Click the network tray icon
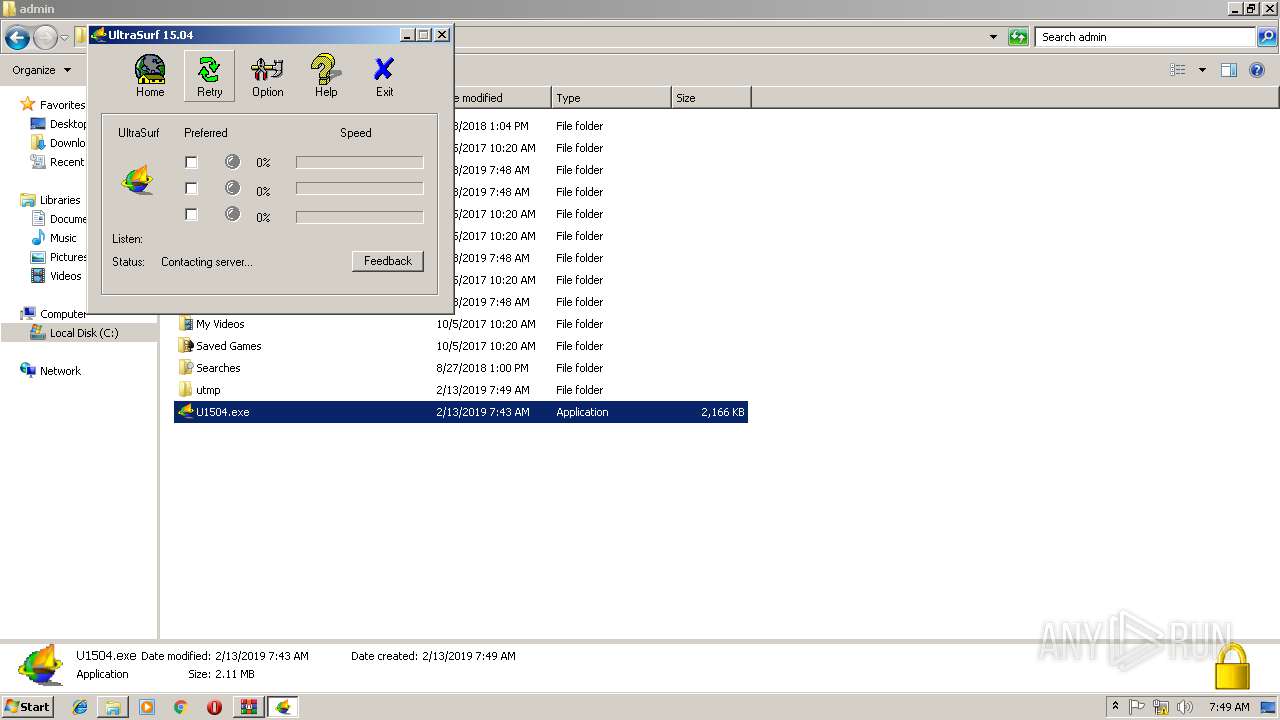1280x720 pixels. pos(1161,707)
